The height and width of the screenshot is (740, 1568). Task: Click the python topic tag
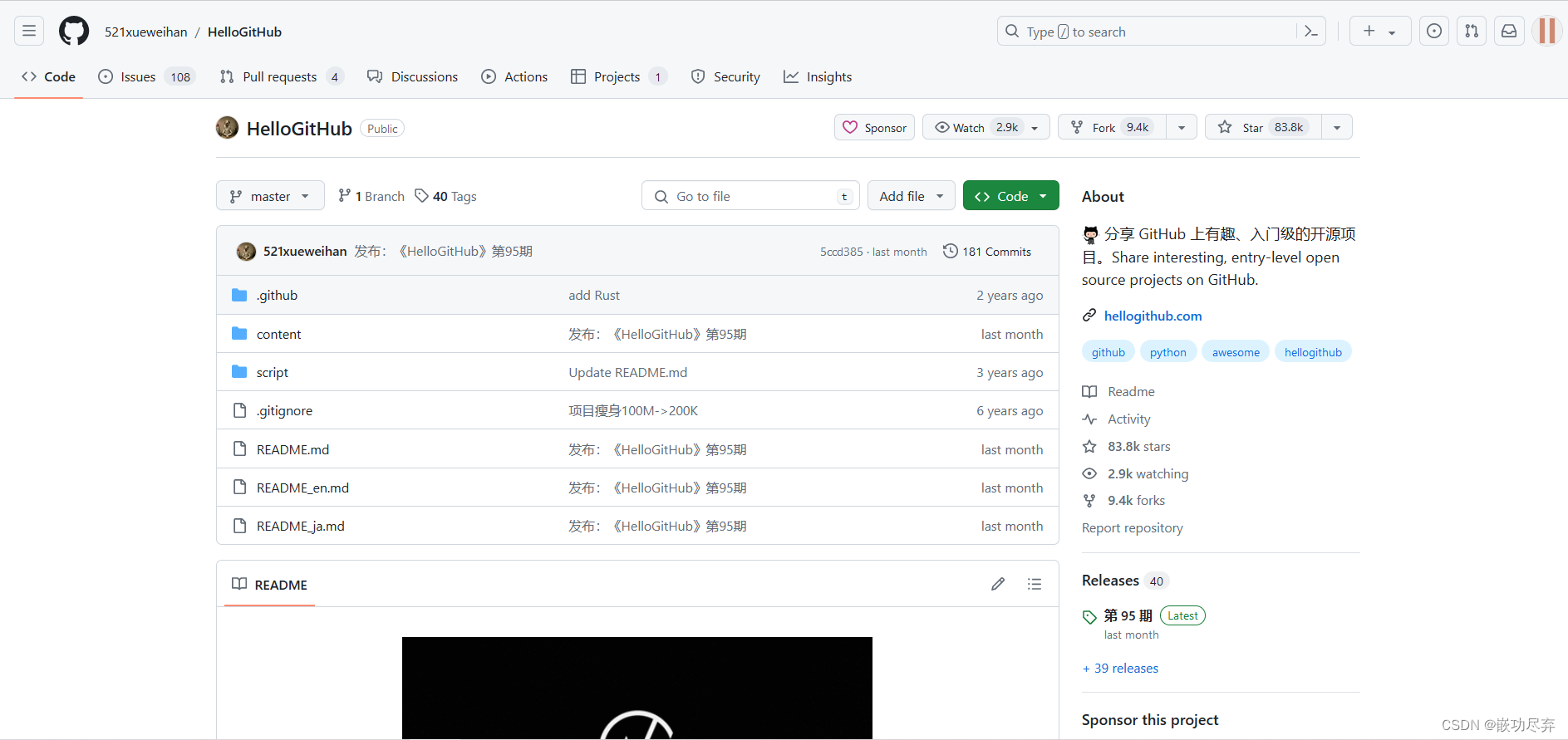click(1168, 352)
